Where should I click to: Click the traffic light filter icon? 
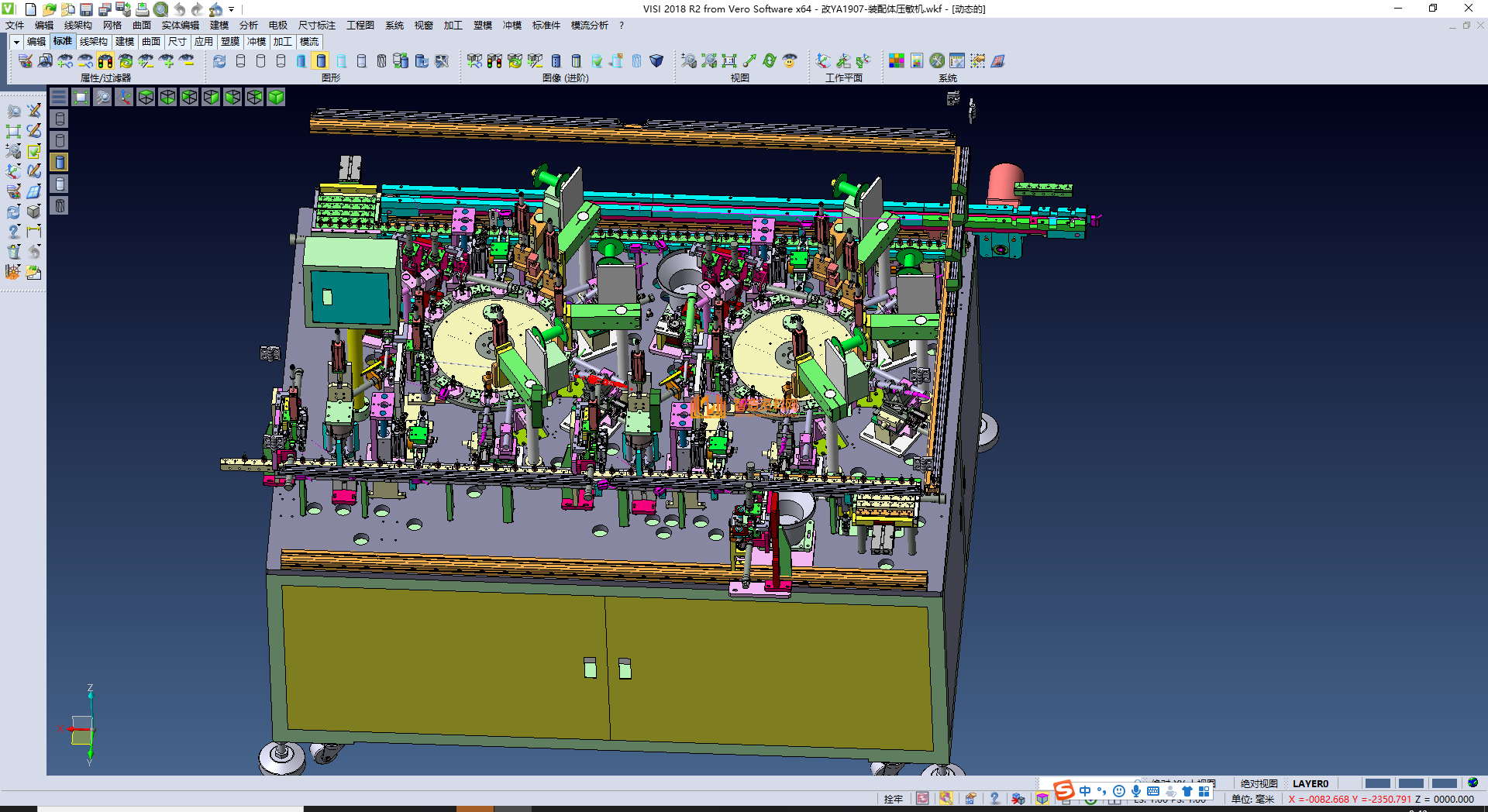coord(105,61)
